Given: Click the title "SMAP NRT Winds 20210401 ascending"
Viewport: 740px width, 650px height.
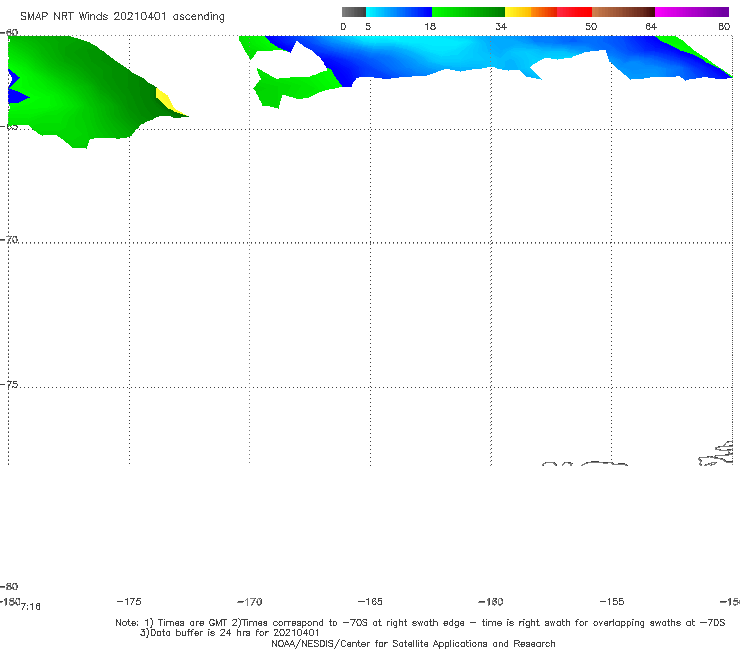Looking at the screenshot, I should (122, 16).
